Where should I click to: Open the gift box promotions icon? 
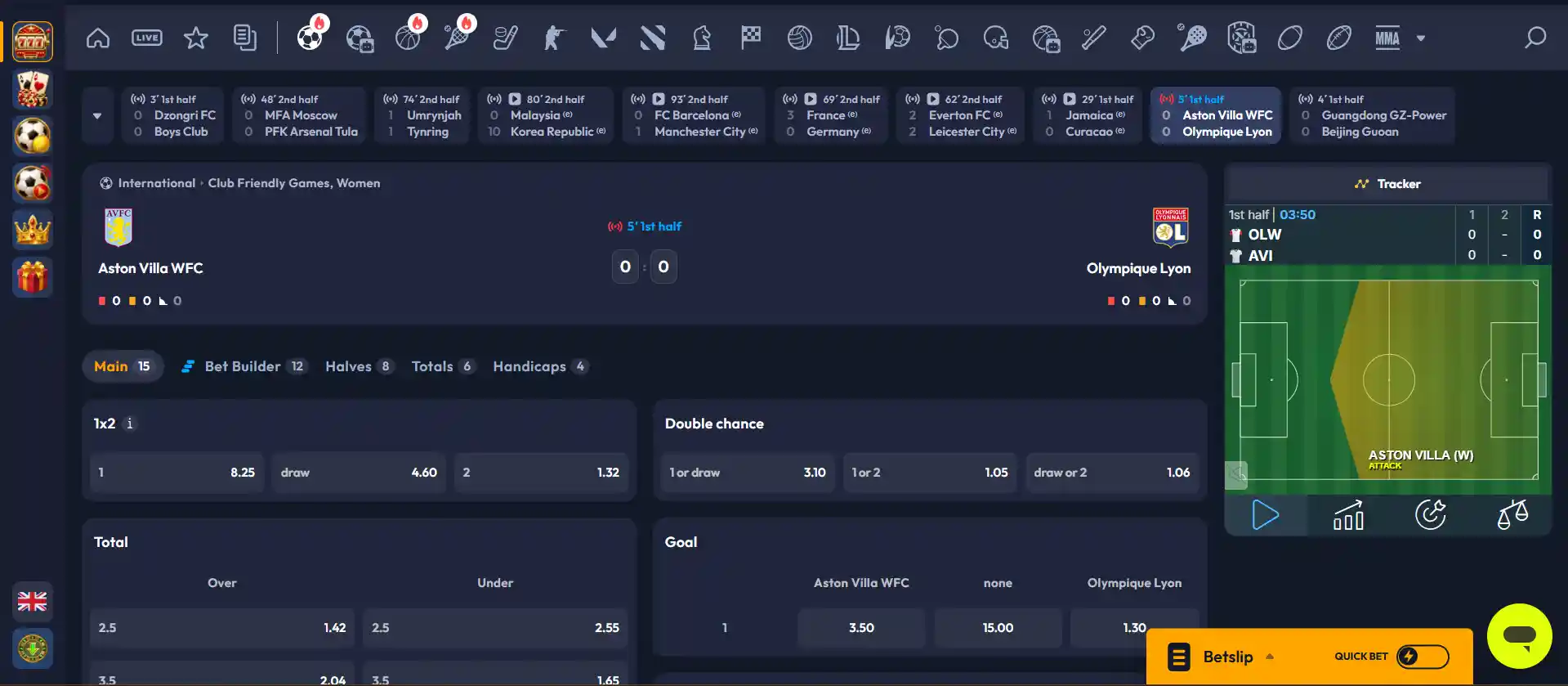pos(33,277)
